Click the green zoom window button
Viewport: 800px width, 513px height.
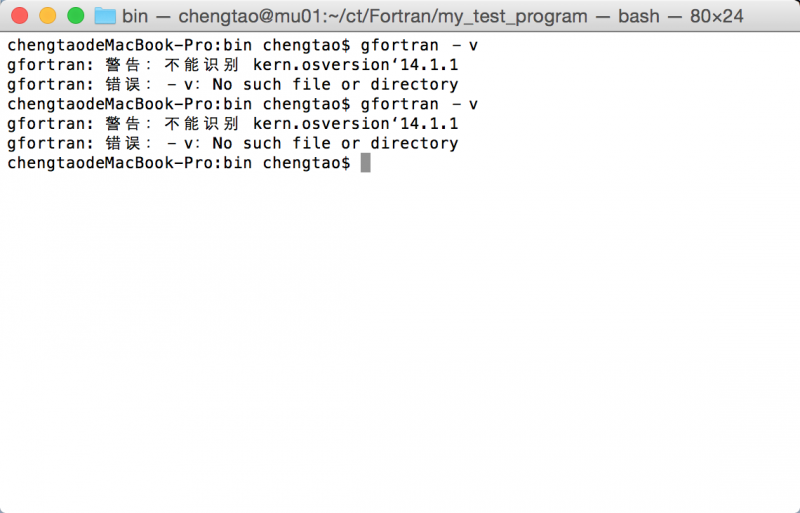[76, 16]
